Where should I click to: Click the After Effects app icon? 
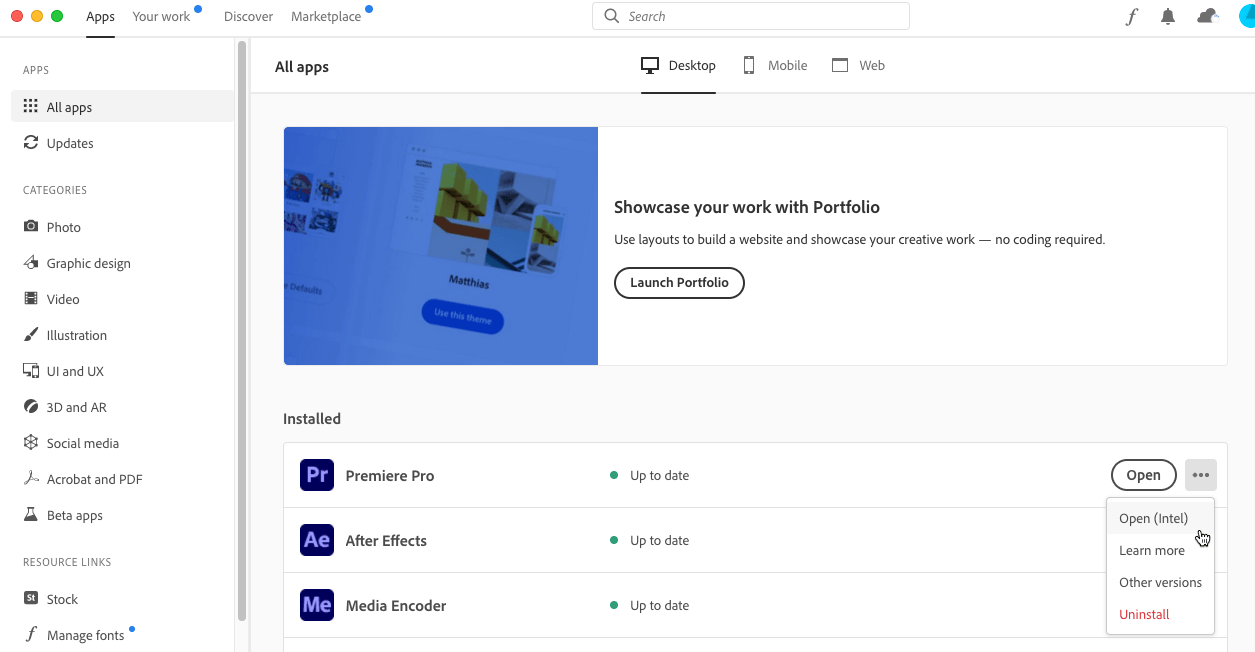point(317,540)
